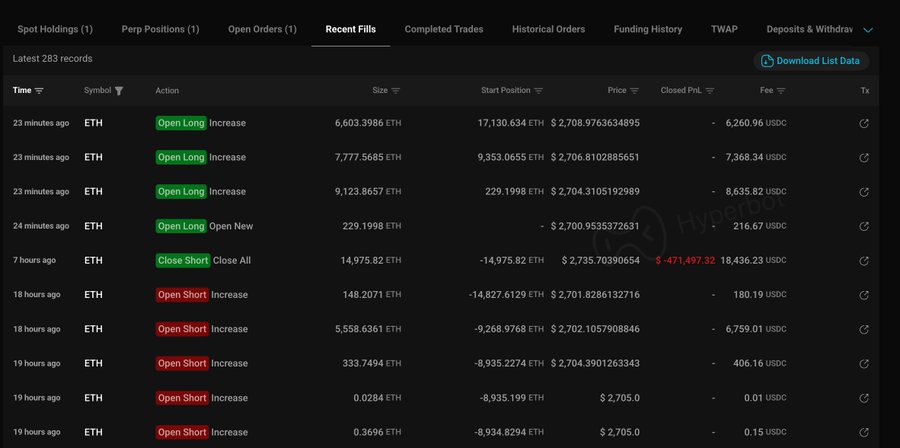The image size is (900, 448).
Task: Click Download List Data button
Action: click(811, 61)
